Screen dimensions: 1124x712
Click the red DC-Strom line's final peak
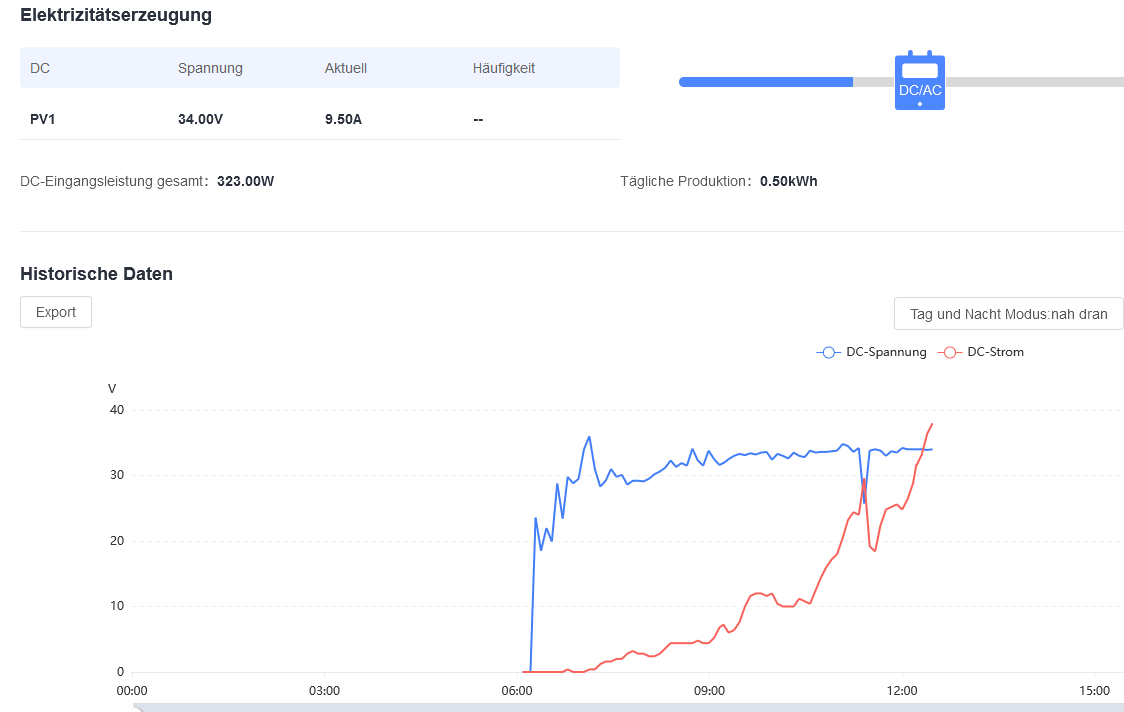point(932,425)
